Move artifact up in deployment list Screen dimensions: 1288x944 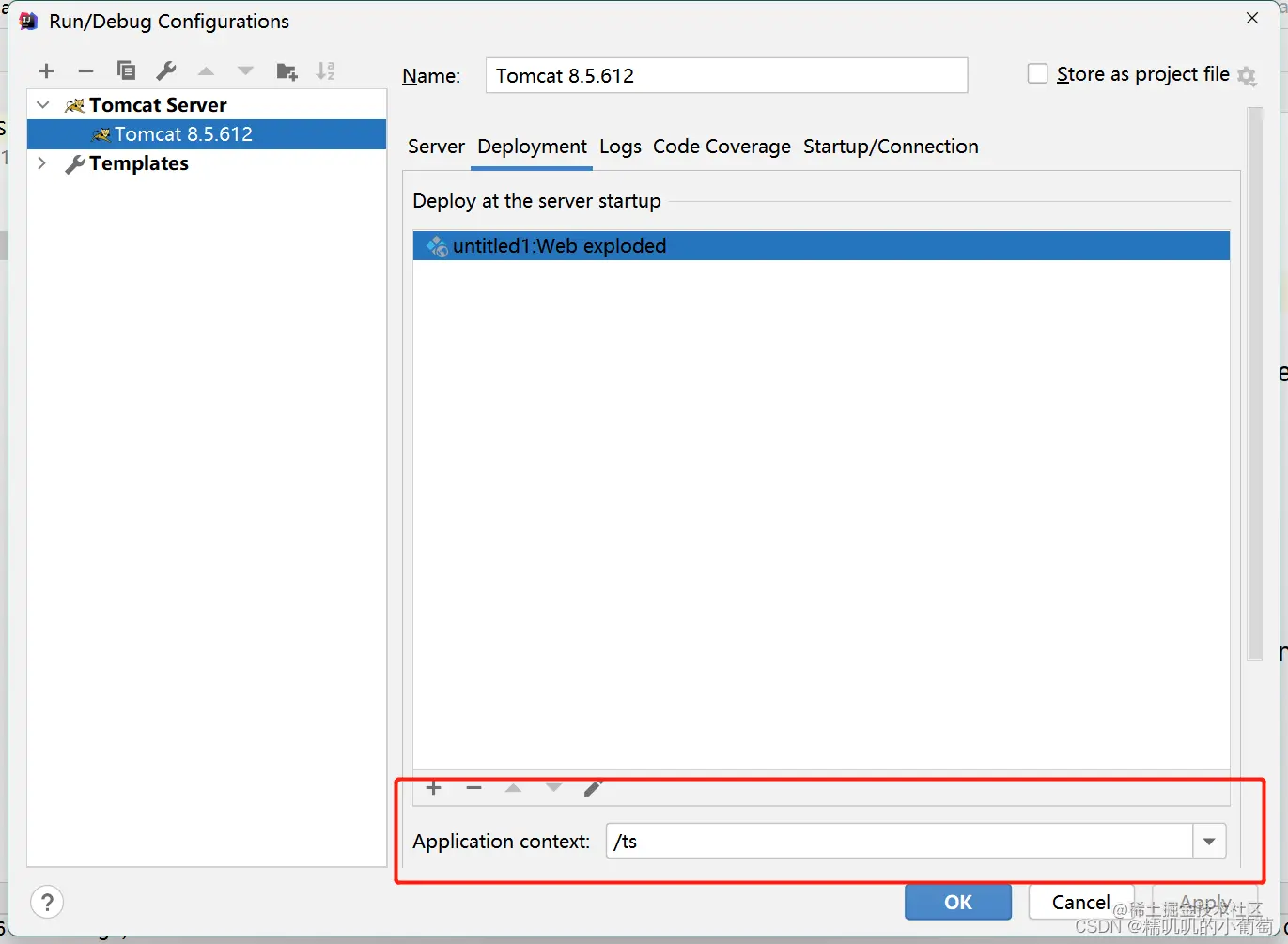[513, 788]
